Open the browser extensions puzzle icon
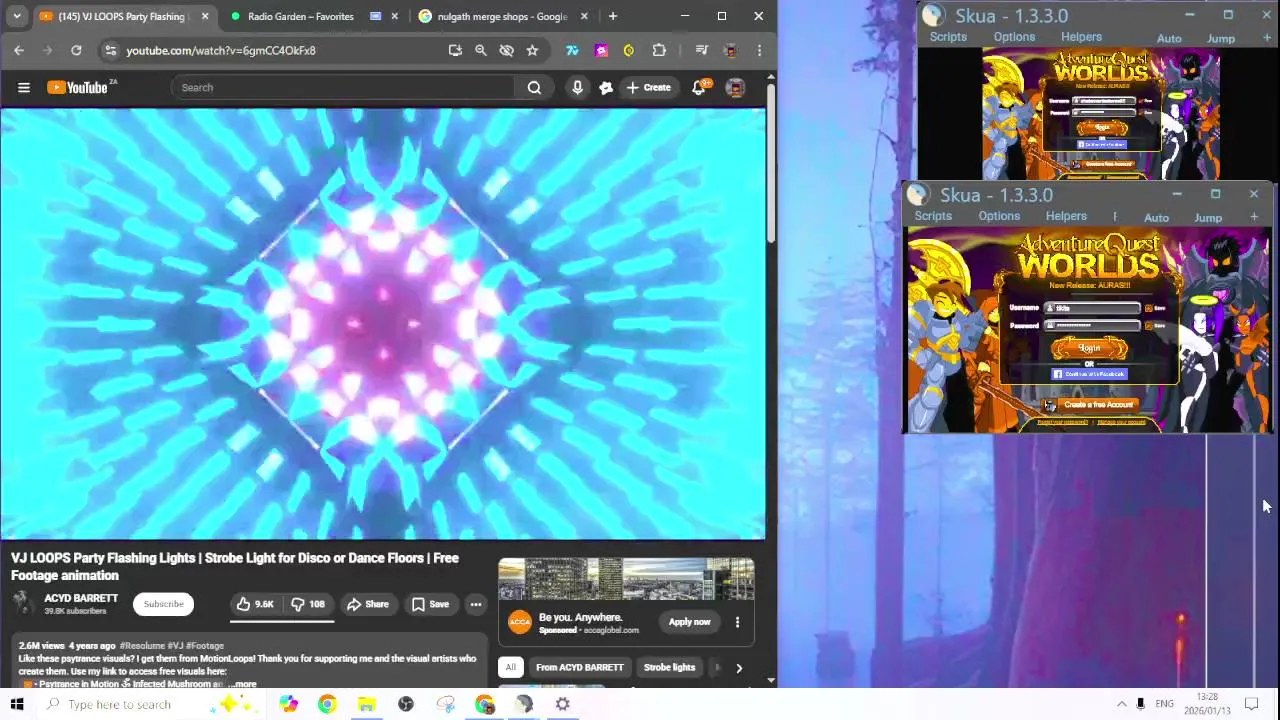 point(659,50)
